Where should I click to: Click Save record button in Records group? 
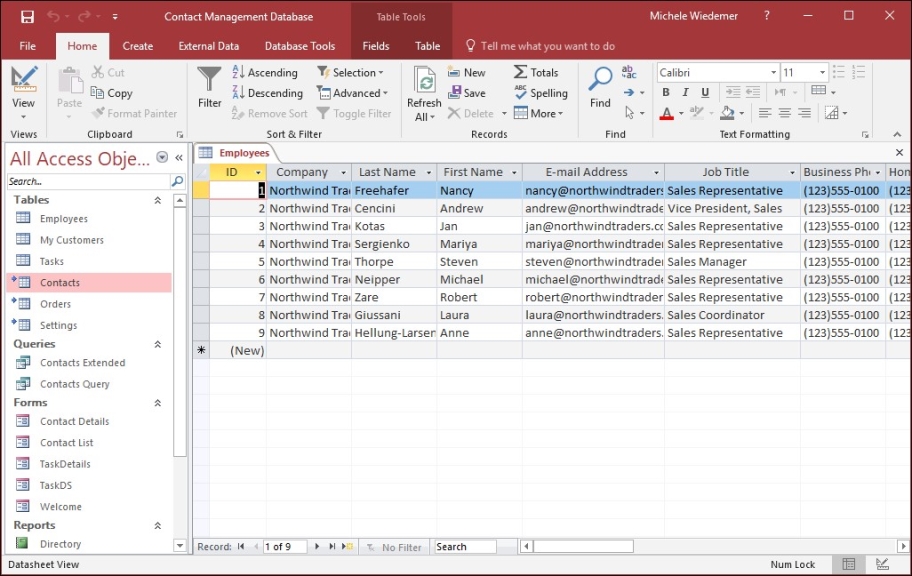[466, 93]
